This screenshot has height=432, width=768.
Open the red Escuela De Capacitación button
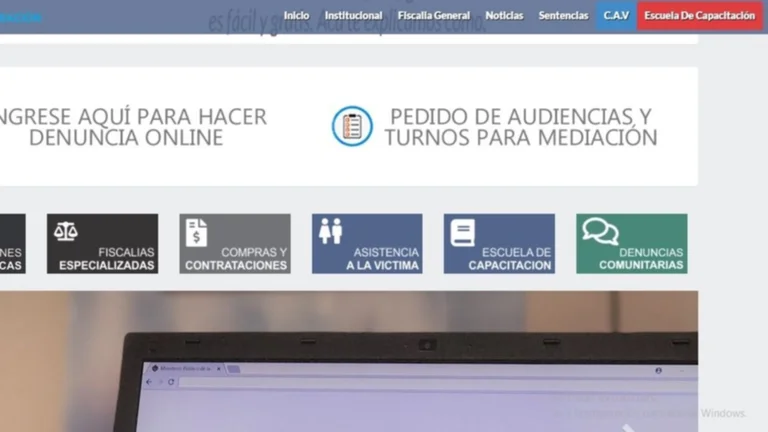point(699,16)
